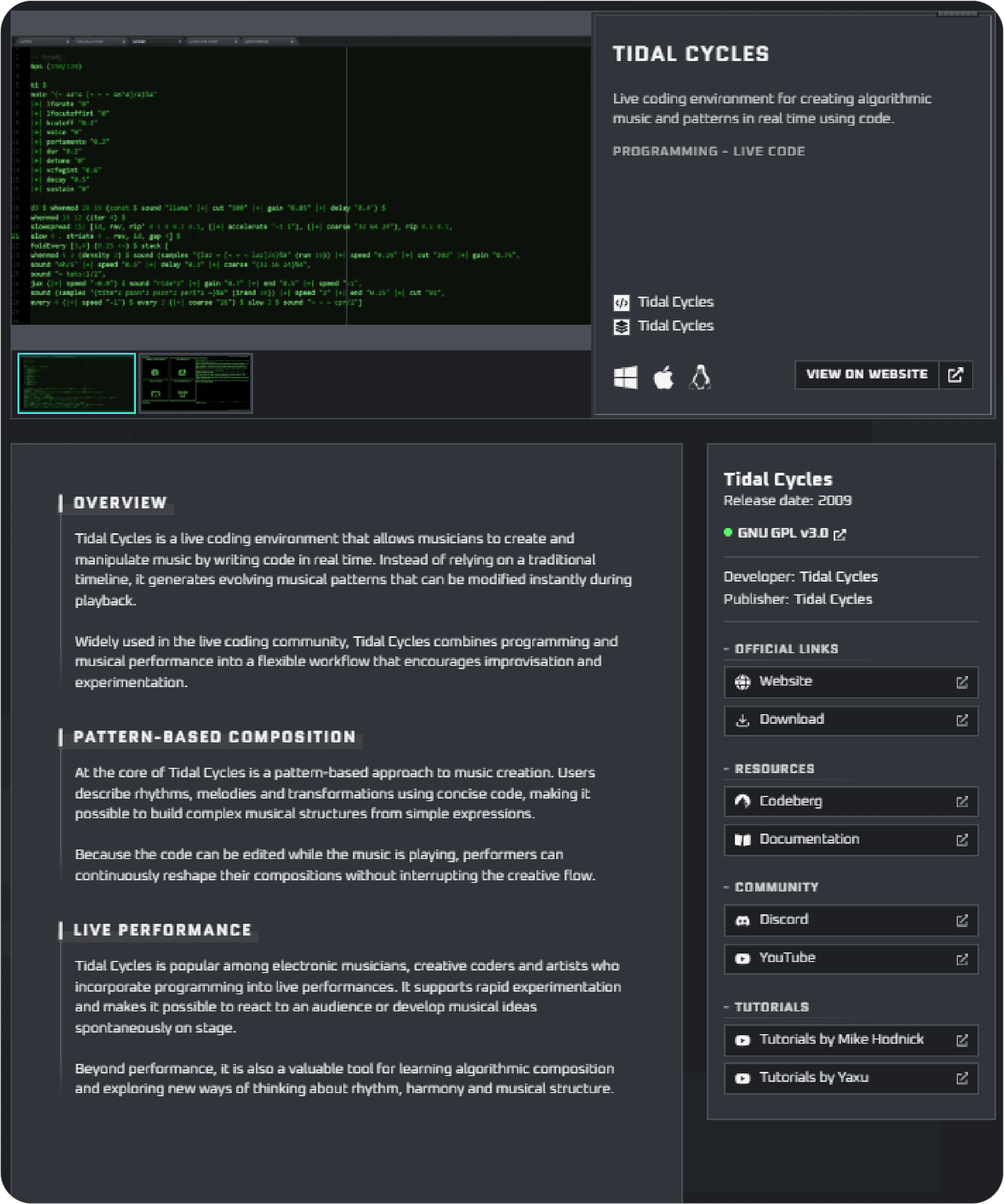This screenshot has height=1204, width=1004.
Task: Click the Codeberg mountain icon
Action: click(742, 801)
